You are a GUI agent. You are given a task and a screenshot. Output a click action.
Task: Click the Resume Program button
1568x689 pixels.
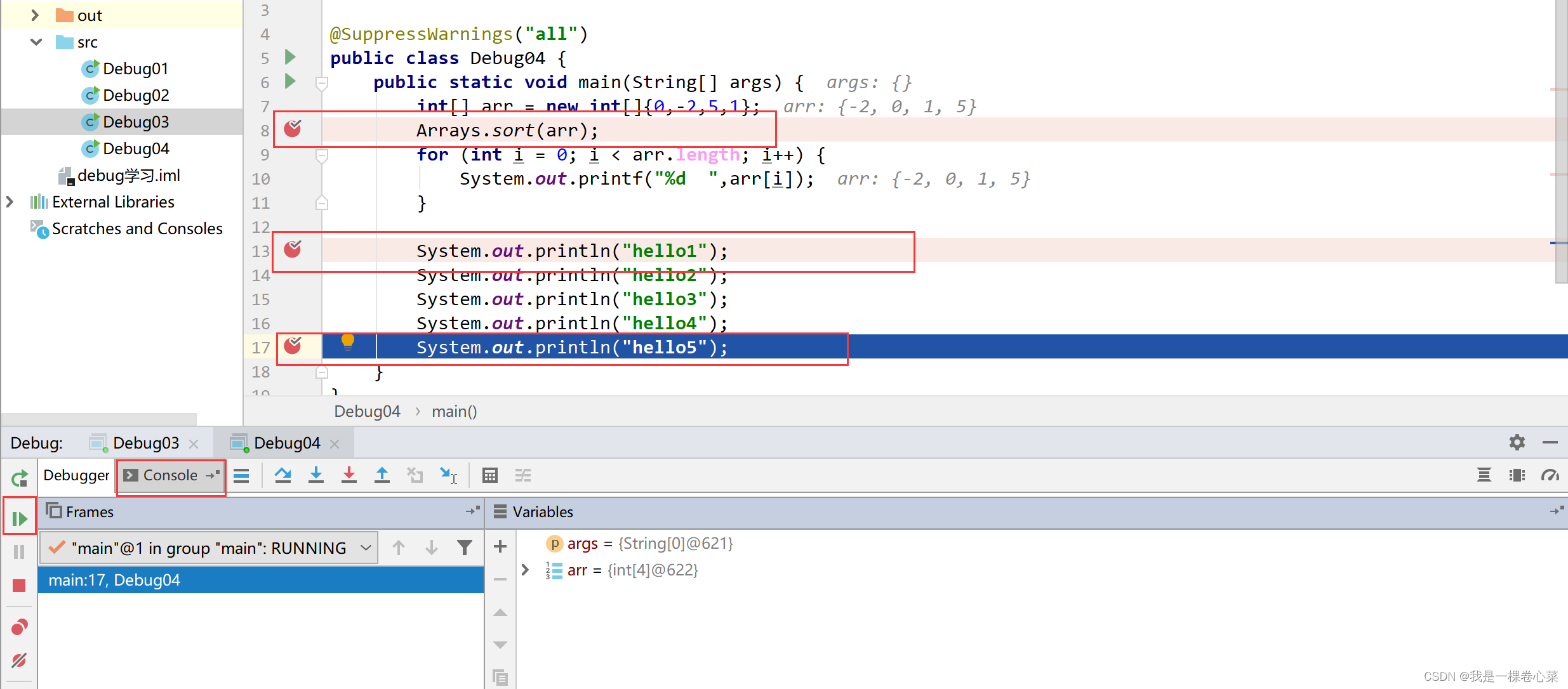tap(19, 518)
